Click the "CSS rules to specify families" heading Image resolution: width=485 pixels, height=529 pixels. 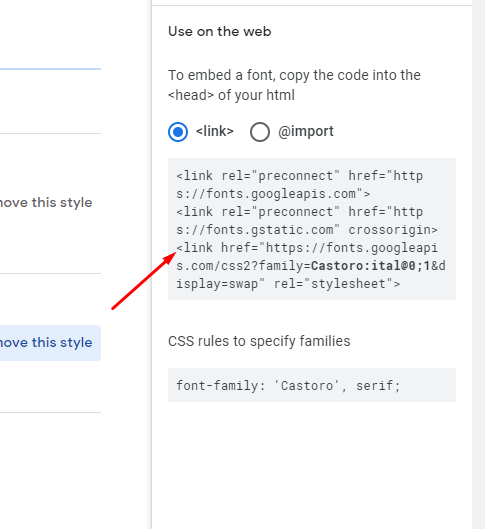point(259,341)
